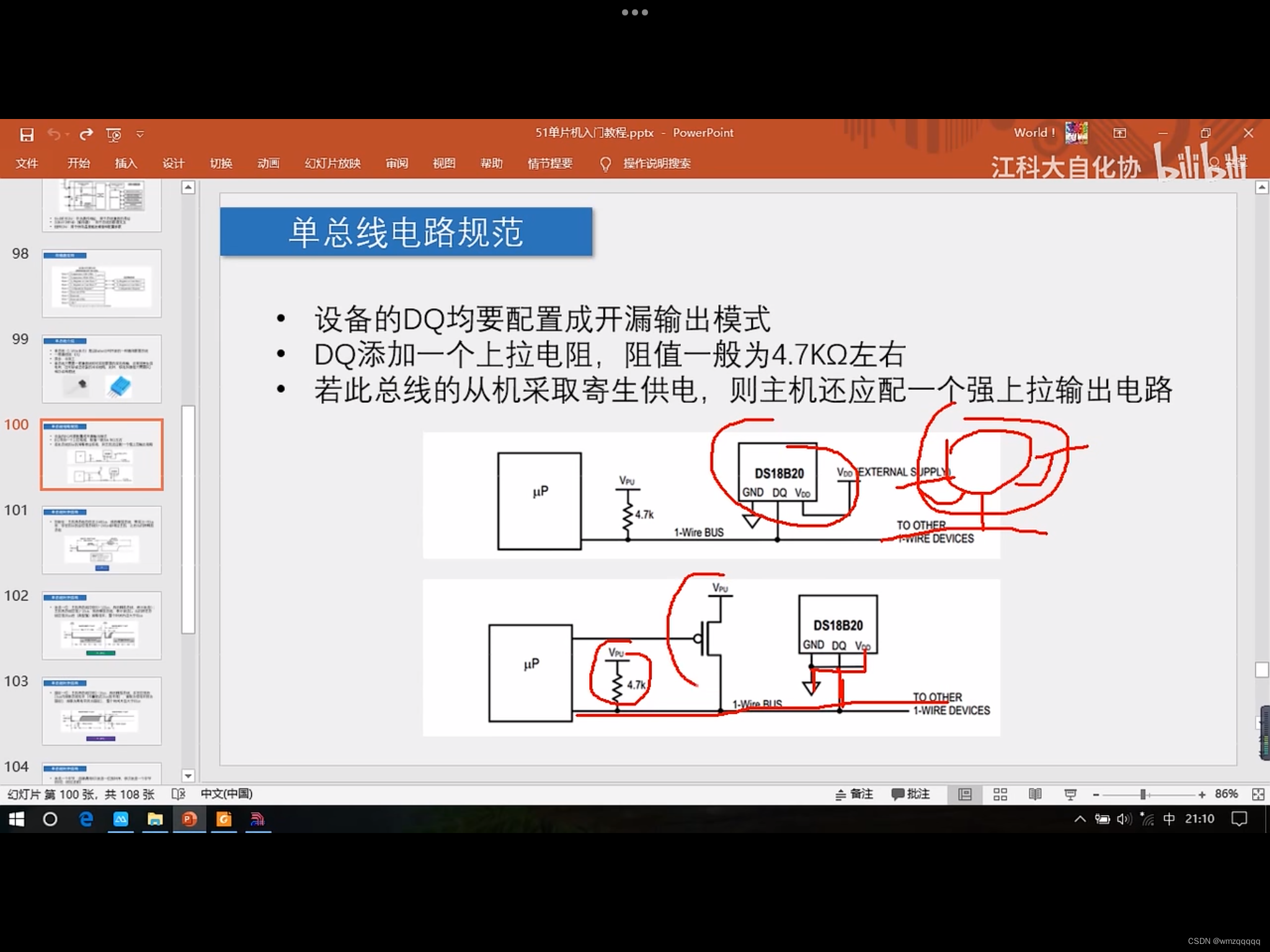The height and width of the screenshot is (952, 1270).
Task: Select slide 101 thumbnail
Action: tap(102, 539)
